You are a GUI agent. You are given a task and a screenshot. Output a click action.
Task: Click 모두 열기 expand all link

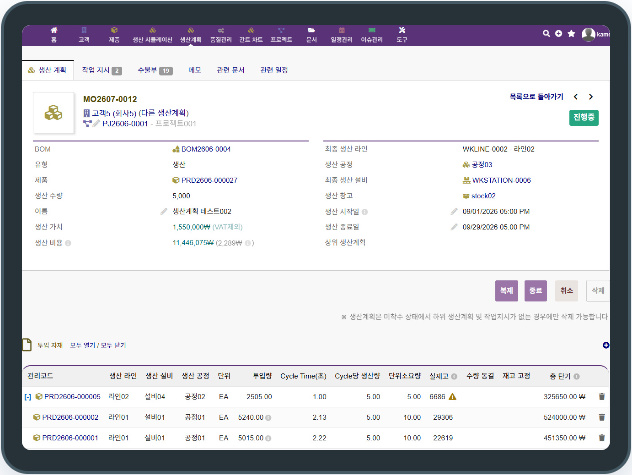(x=83, y=345)
